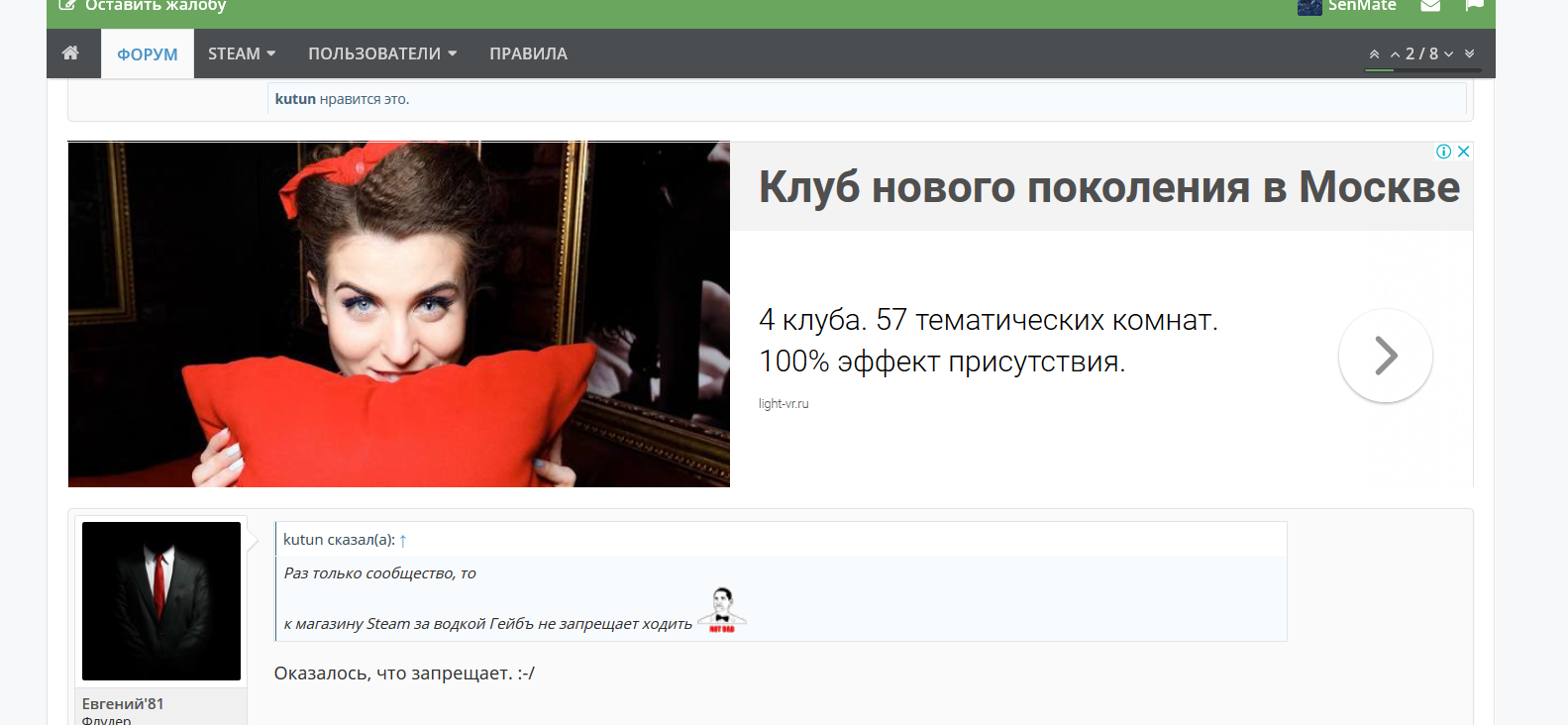The height and width of the screenshot is (725, 1568).
Task: Click the SenMate user avatar
Action: coord(1309,7)
